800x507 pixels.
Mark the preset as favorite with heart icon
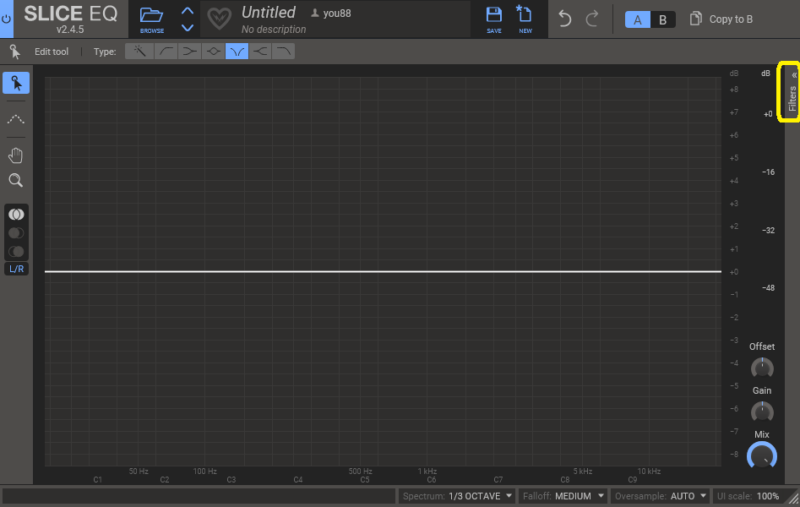[x=219, y=19]
